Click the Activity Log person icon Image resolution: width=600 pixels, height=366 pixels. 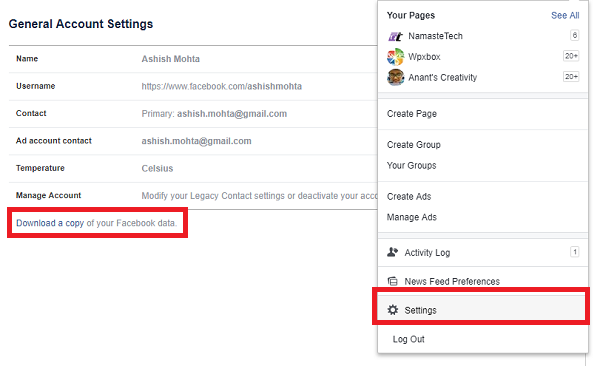(393, 252)
